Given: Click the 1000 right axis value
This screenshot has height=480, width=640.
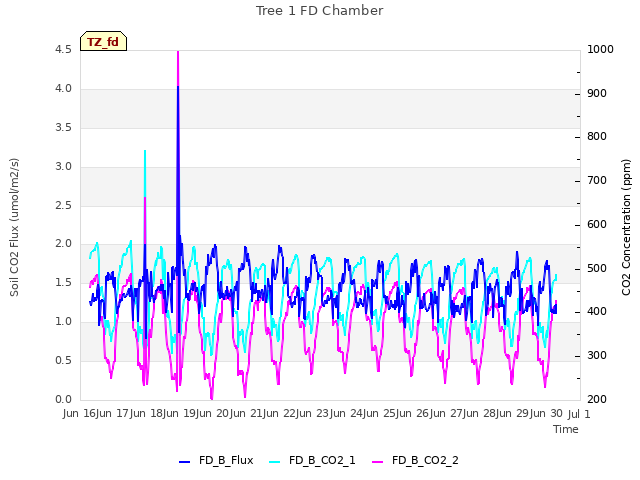Looking at the screenshot, I should [x=600, y=49].
